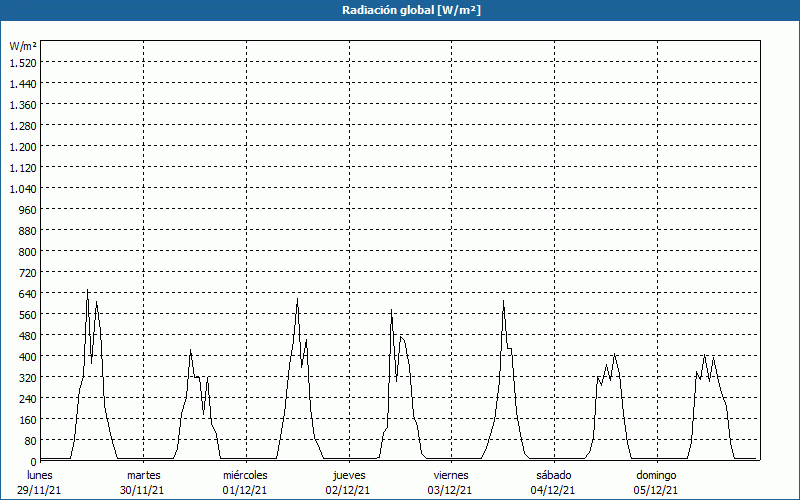Click Friday's radiation peak near 600

coord(503,301)
